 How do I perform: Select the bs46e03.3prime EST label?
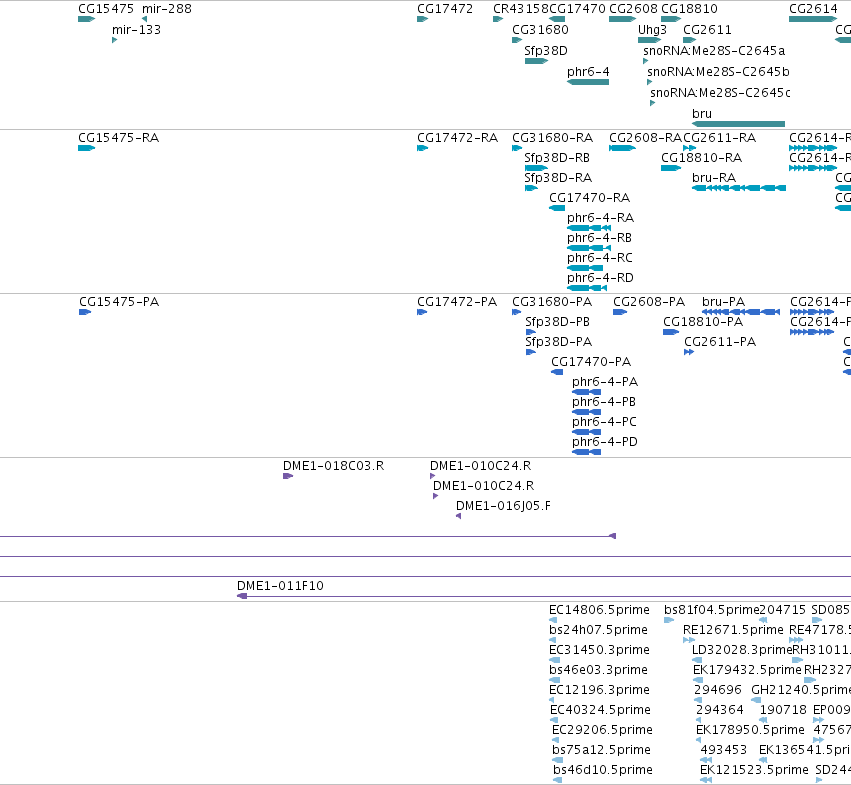(x=598, y=670)
